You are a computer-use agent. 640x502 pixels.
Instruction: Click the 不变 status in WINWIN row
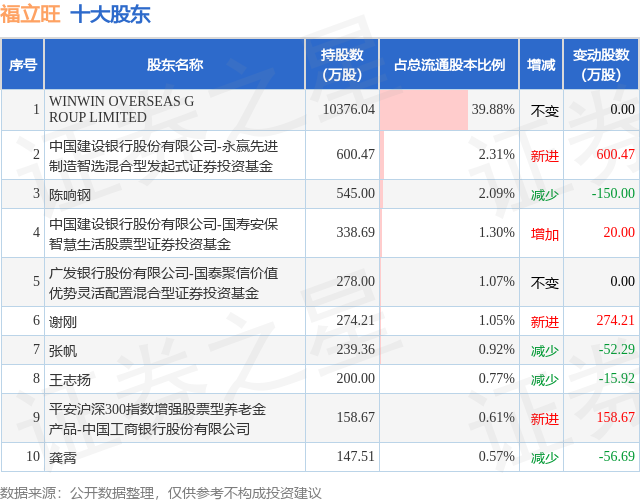click(x=544, y=111)
